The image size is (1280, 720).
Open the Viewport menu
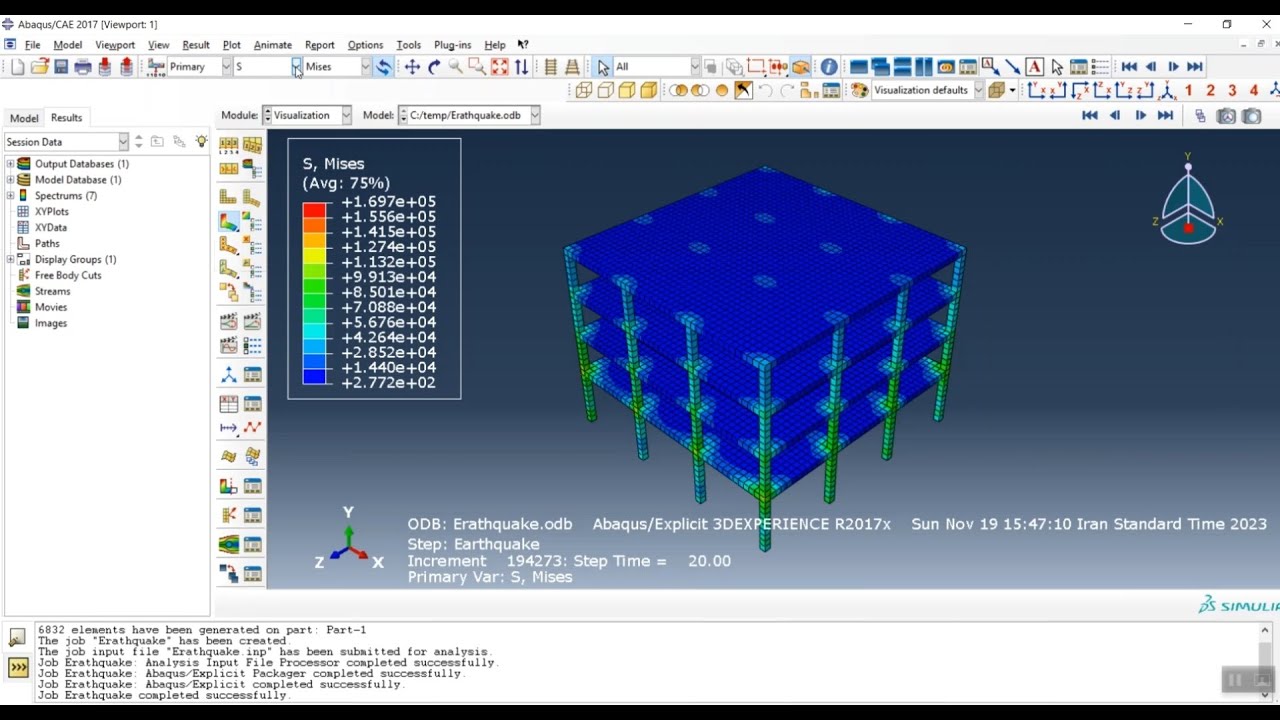(x=115, y=45)
